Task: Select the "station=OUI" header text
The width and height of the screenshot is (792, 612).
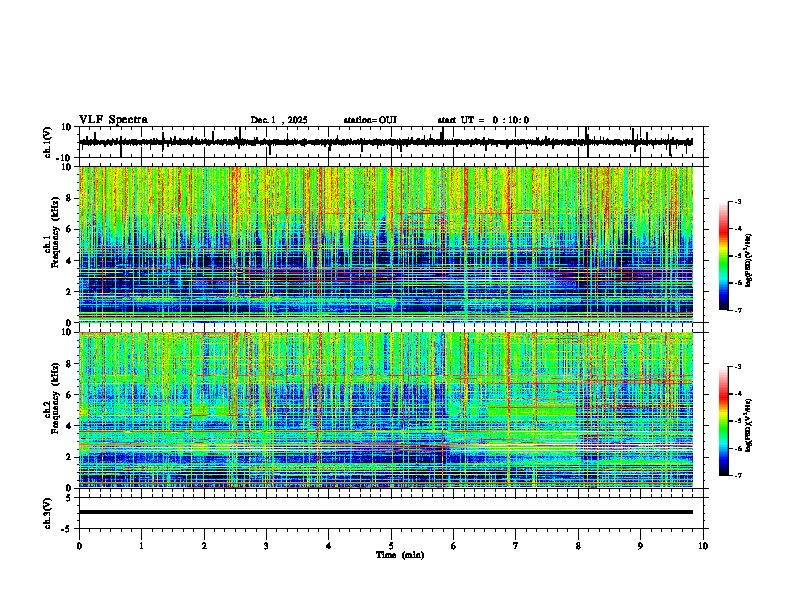Action: (x=370, y=120)
